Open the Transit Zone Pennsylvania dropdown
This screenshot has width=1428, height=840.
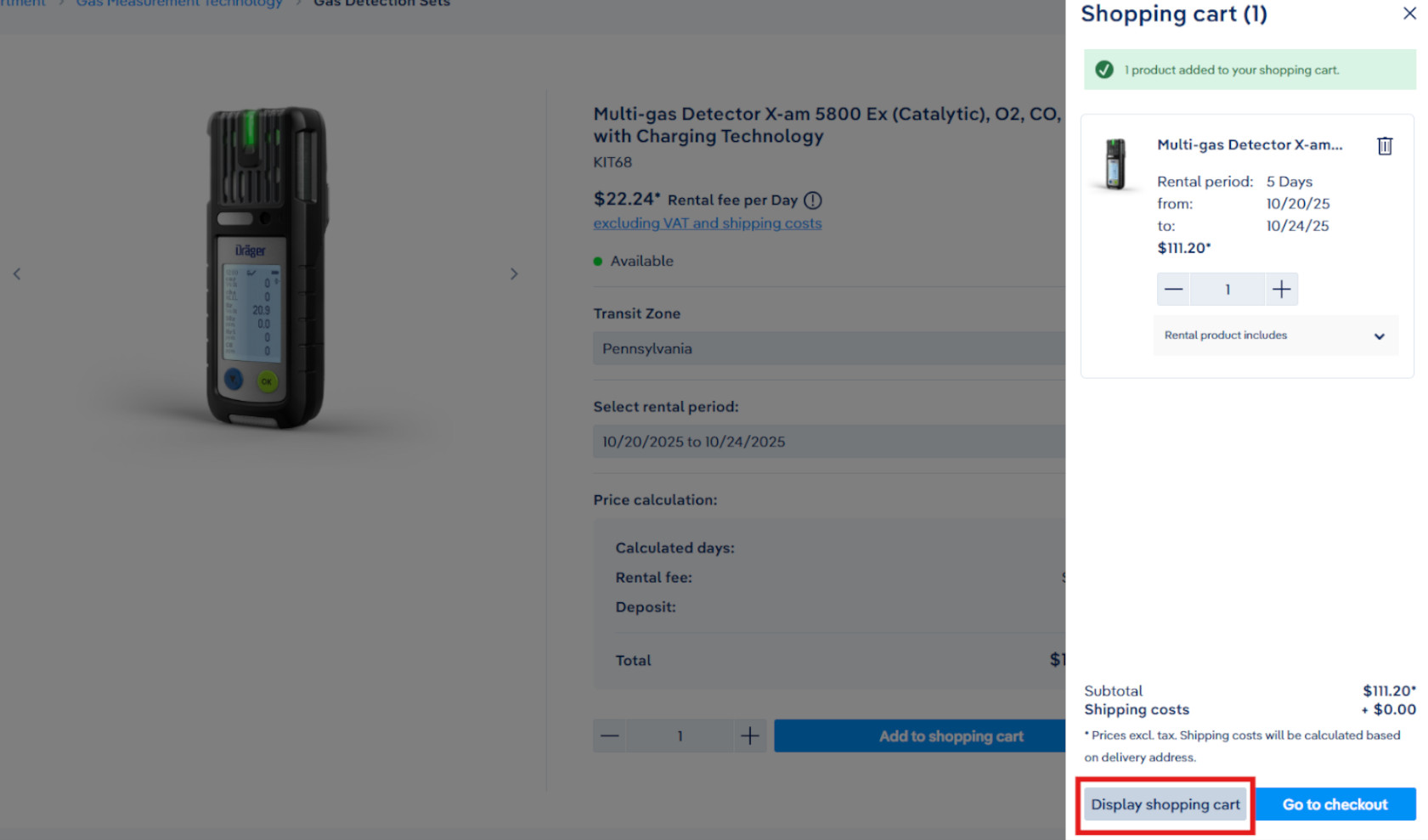[828, 348]
